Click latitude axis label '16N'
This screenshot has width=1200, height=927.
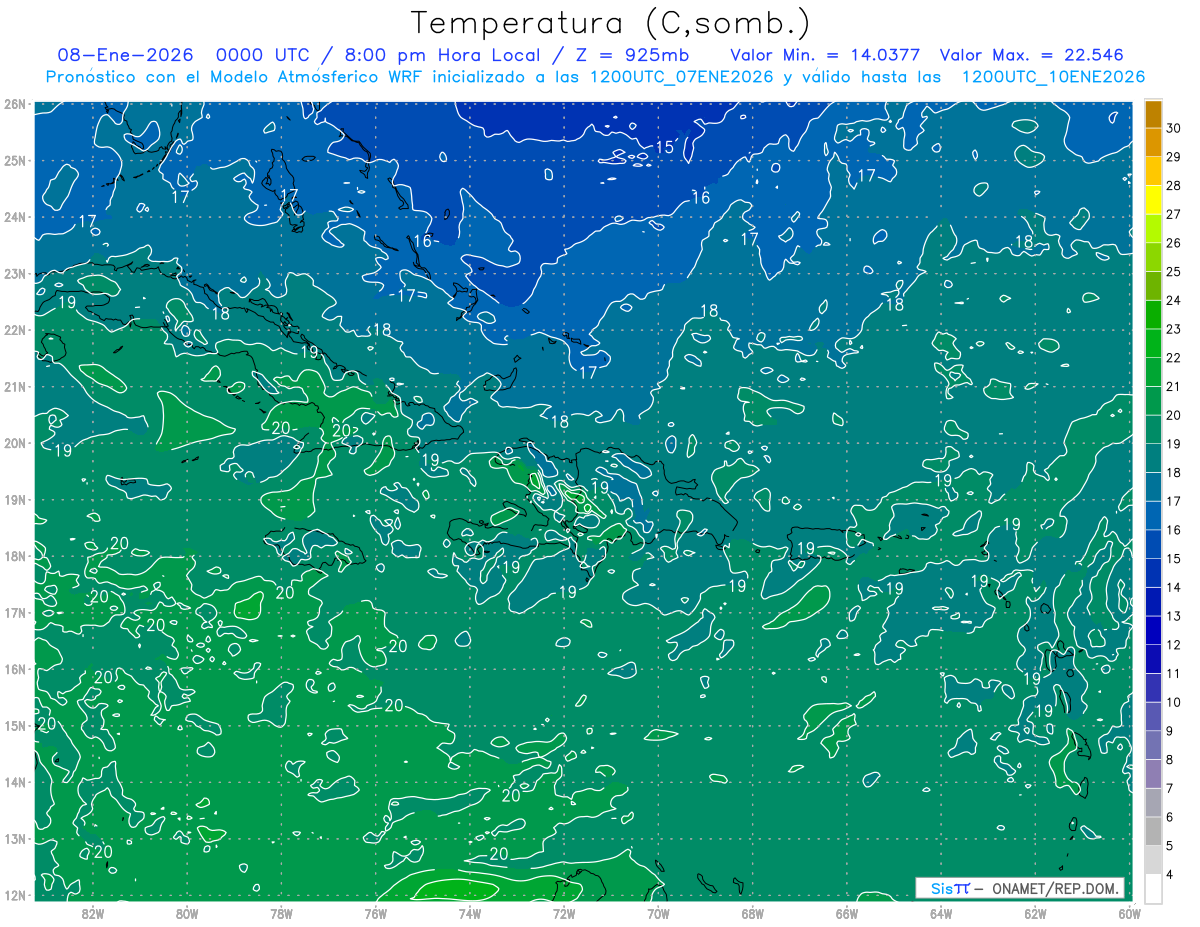(14, 669)
